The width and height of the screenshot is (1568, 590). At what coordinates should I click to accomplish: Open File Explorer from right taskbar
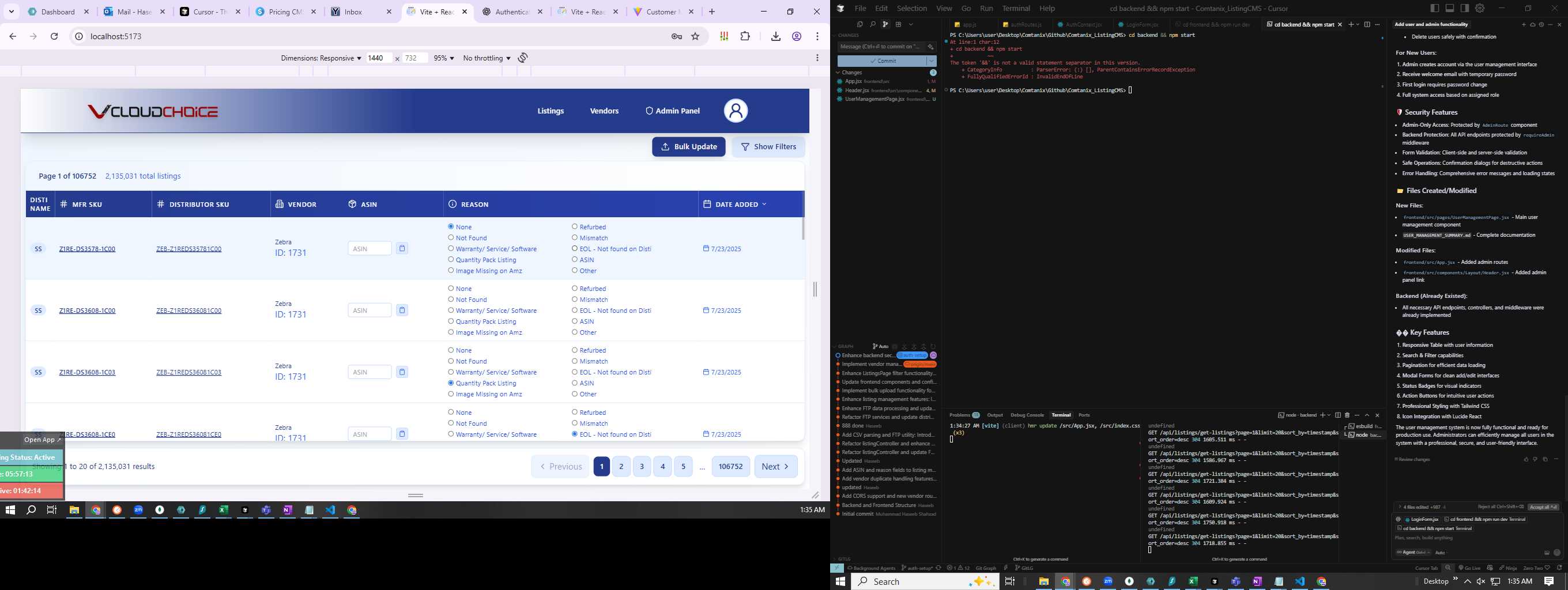[x=1043, y=581]
